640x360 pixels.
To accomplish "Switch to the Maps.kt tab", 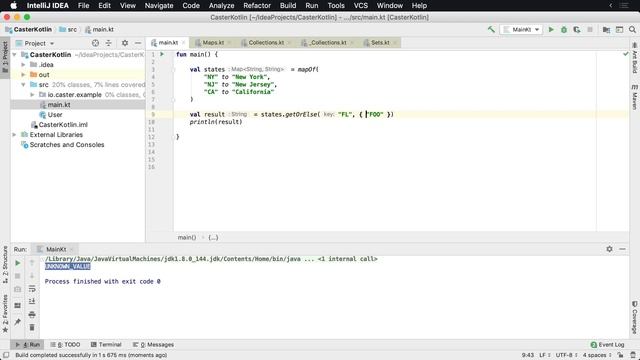I will point(213,42).
